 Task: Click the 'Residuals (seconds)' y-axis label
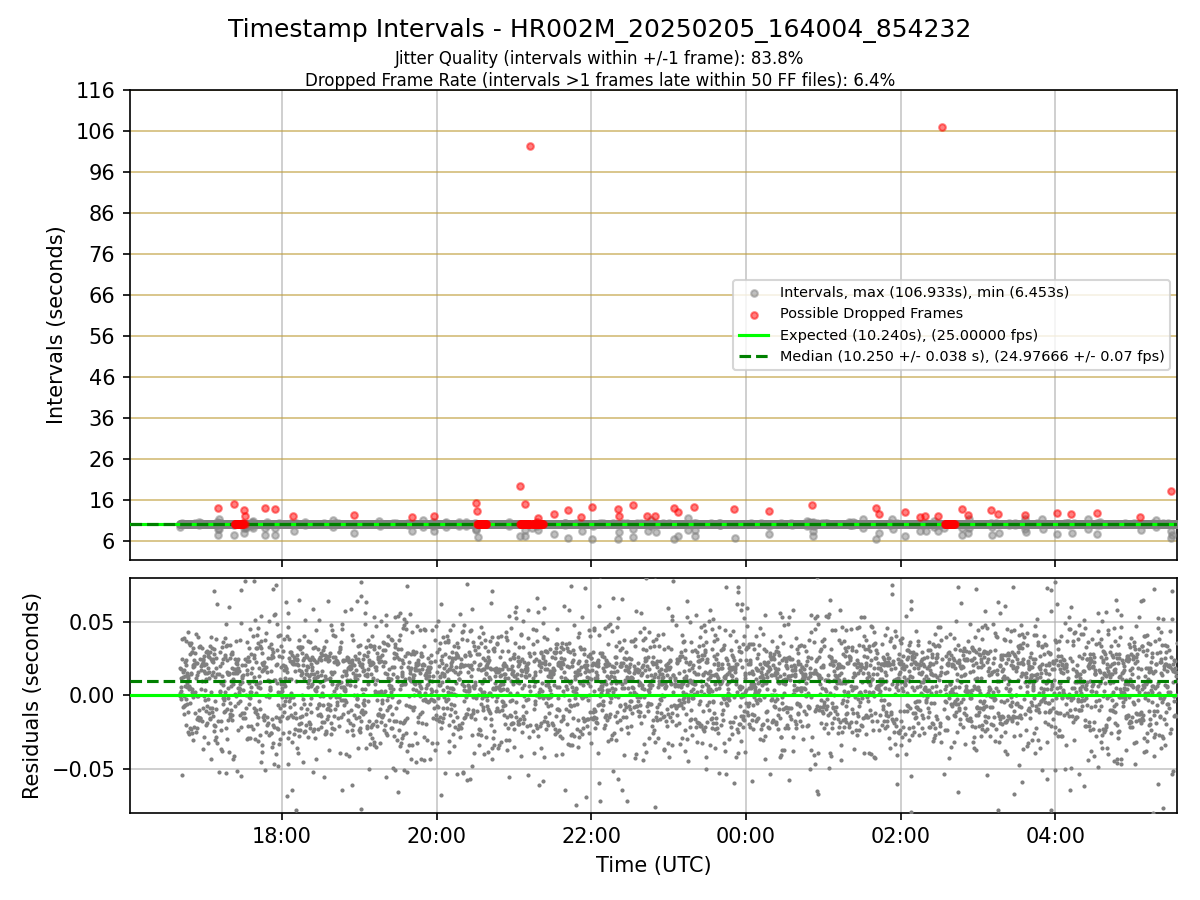point(32,696)
